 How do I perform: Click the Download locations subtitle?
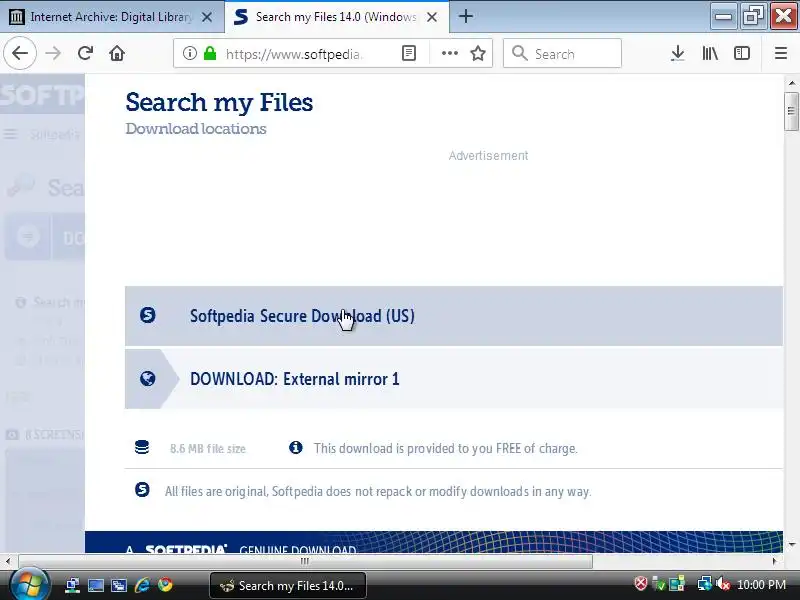(196, 129)
